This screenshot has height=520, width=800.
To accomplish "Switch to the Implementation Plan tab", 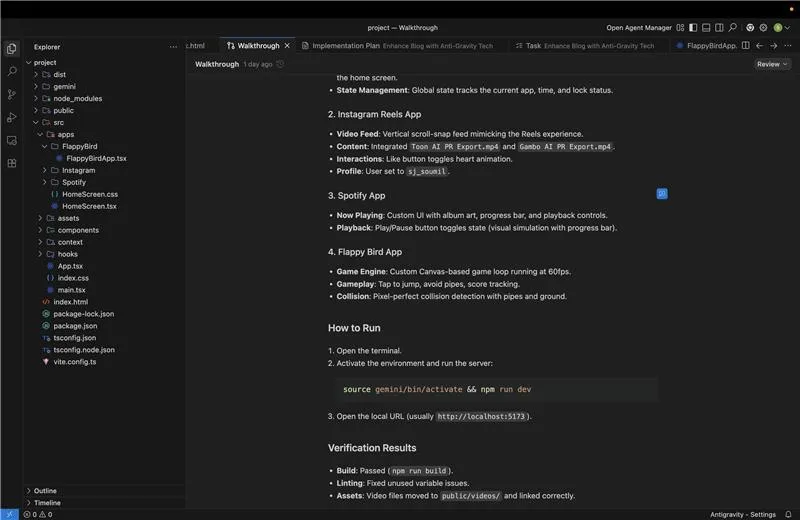I will coord(345,45).
